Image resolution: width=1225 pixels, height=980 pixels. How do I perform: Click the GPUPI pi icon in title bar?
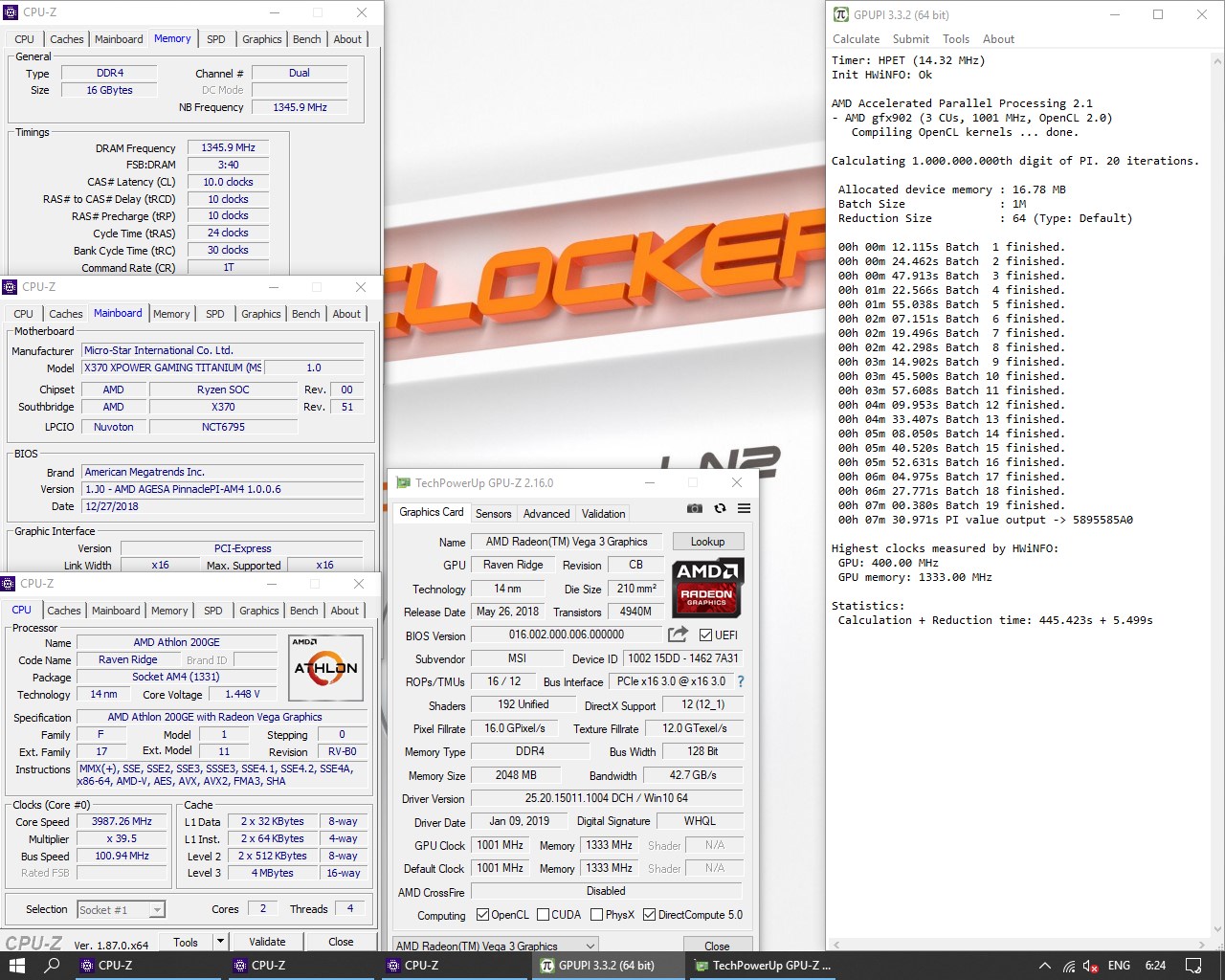click(841, 14)
